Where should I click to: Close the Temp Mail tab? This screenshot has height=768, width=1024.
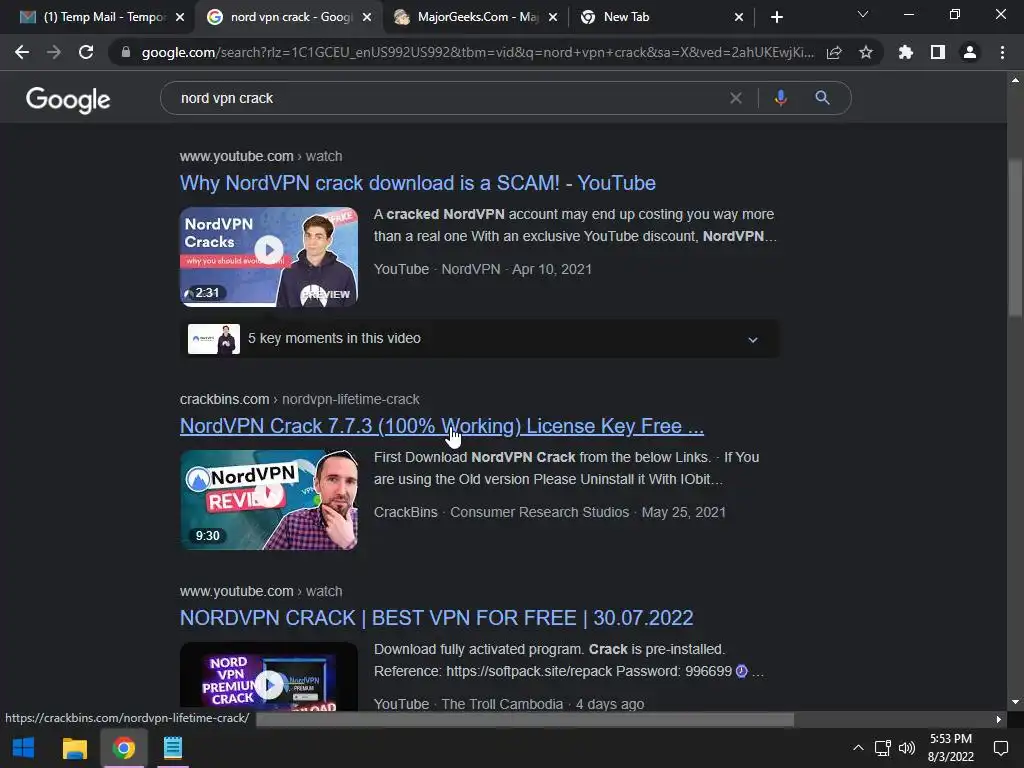(x=180, y=17)
